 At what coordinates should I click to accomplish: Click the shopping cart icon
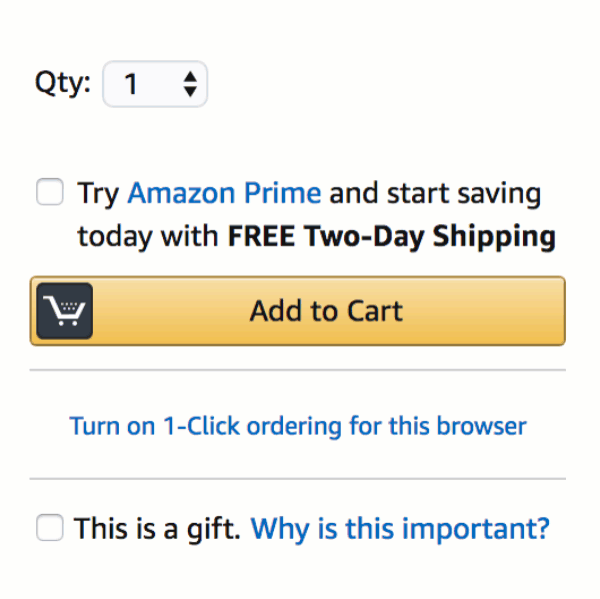[x=64, y=310]
